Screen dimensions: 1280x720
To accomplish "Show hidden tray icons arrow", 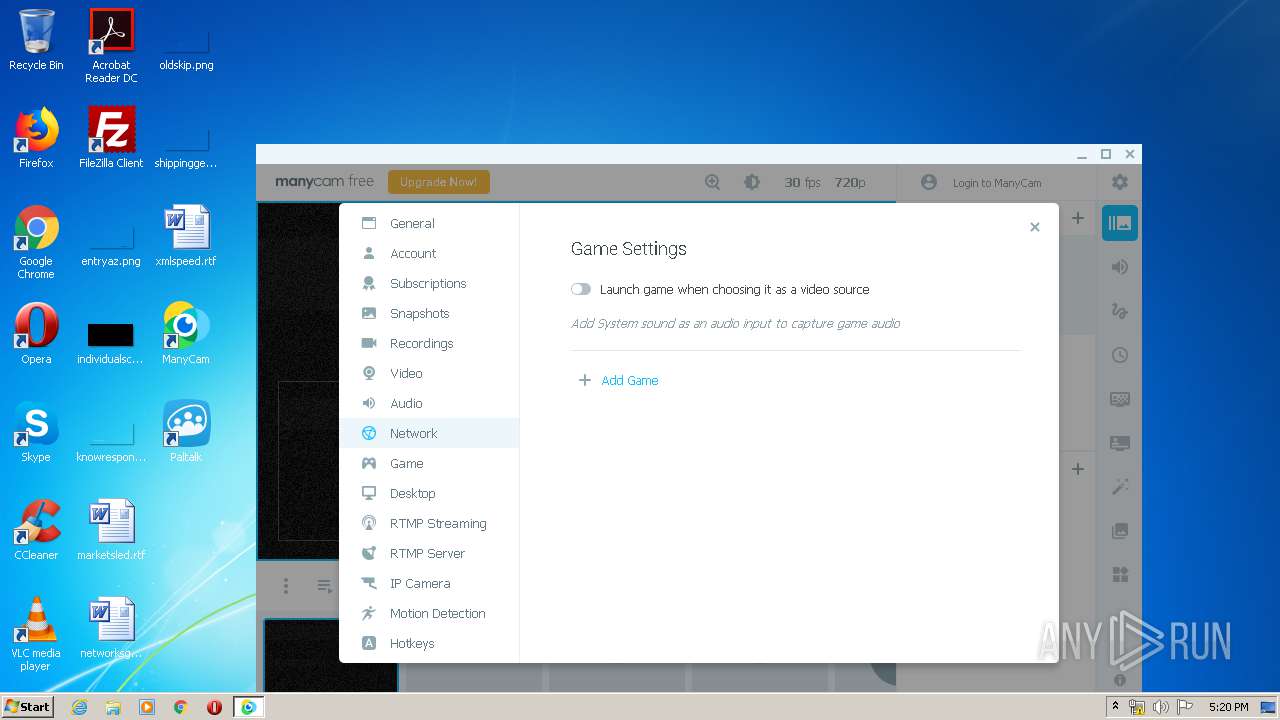I will point(1115,707).
